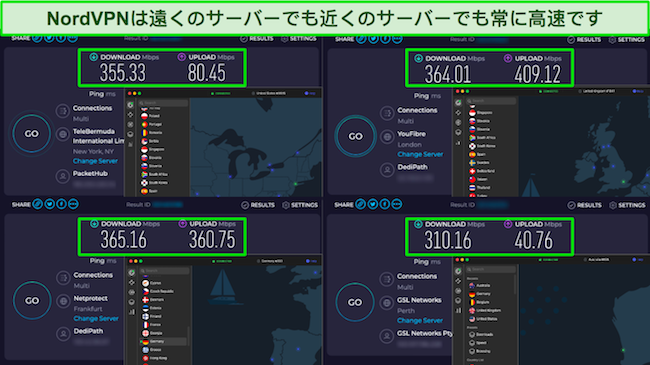Click user icon beside PacketHub
The height and width of the screenshot is (365, 650).
click(63, 176)
